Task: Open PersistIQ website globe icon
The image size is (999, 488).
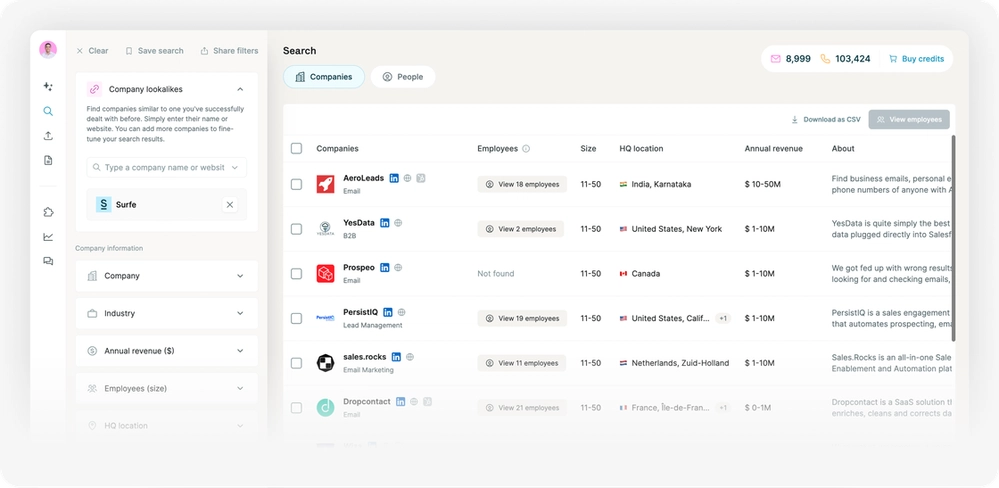Action: [x=401, y=312]
